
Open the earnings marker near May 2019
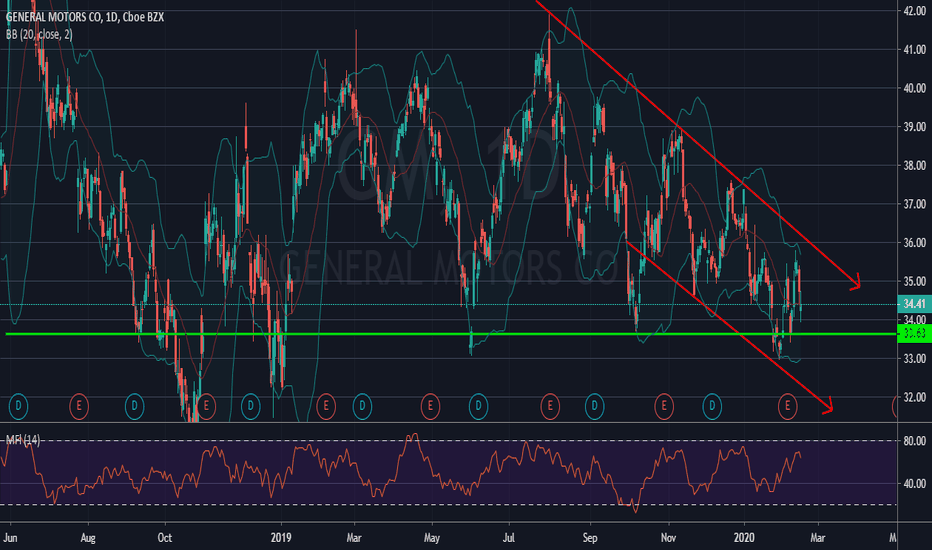430,407
